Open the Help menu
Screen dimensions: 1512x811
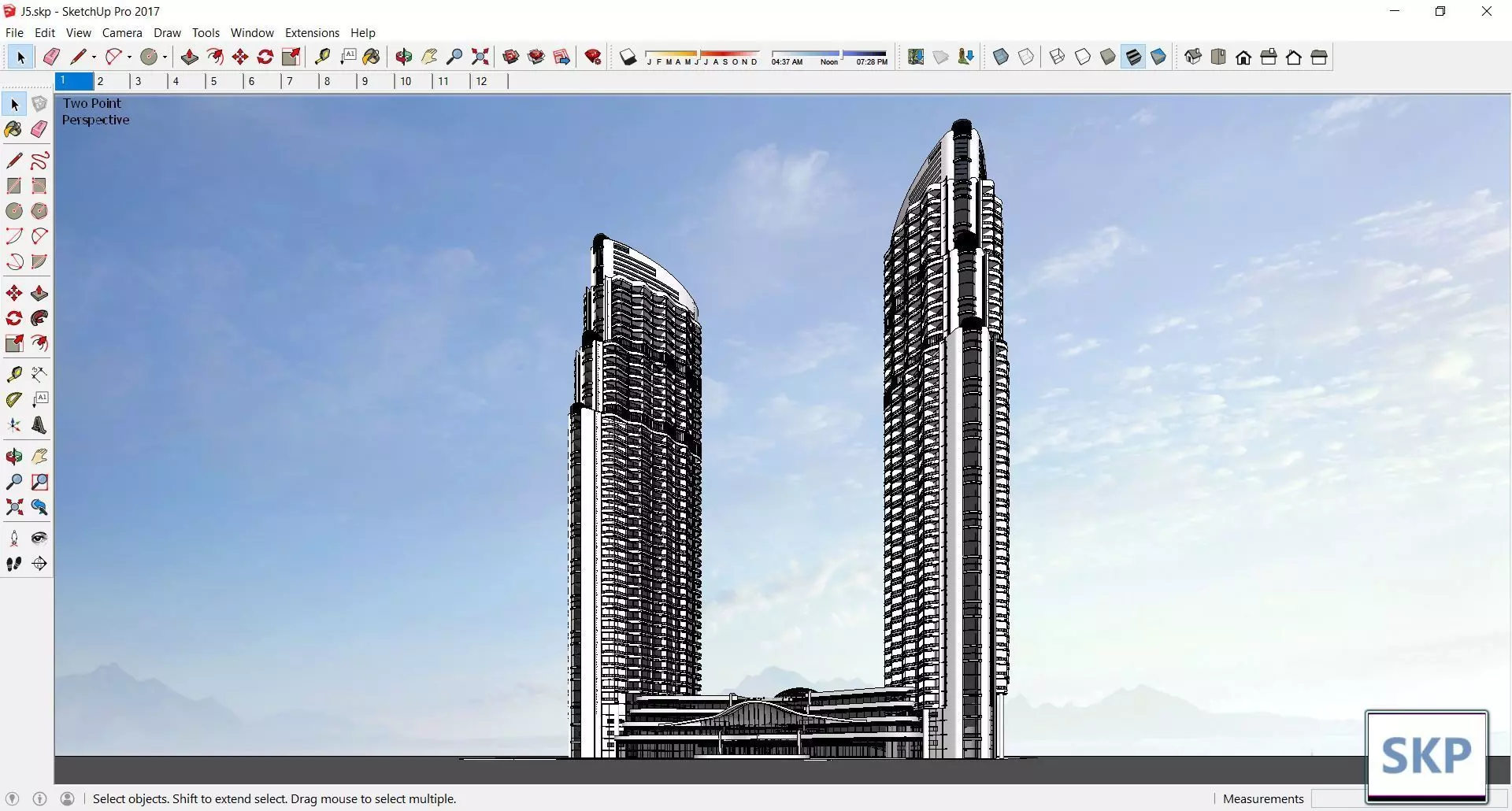tap(363, 32)
